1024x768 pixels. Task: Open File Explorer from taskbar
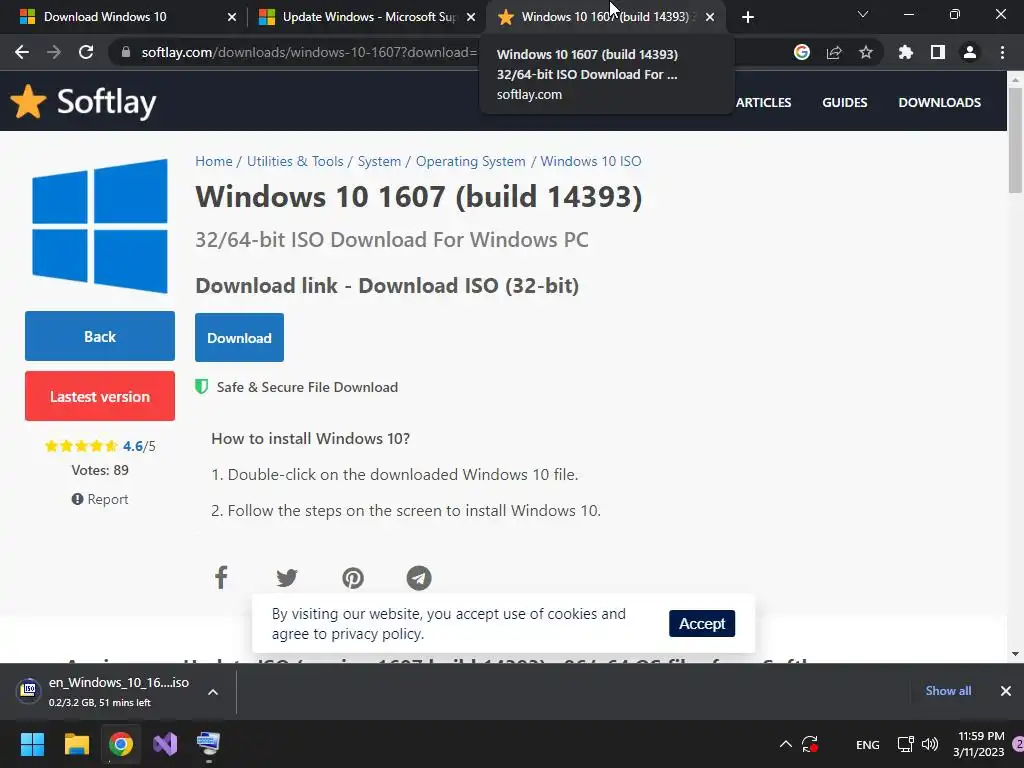pyautogui.click(x=76, y=744)
